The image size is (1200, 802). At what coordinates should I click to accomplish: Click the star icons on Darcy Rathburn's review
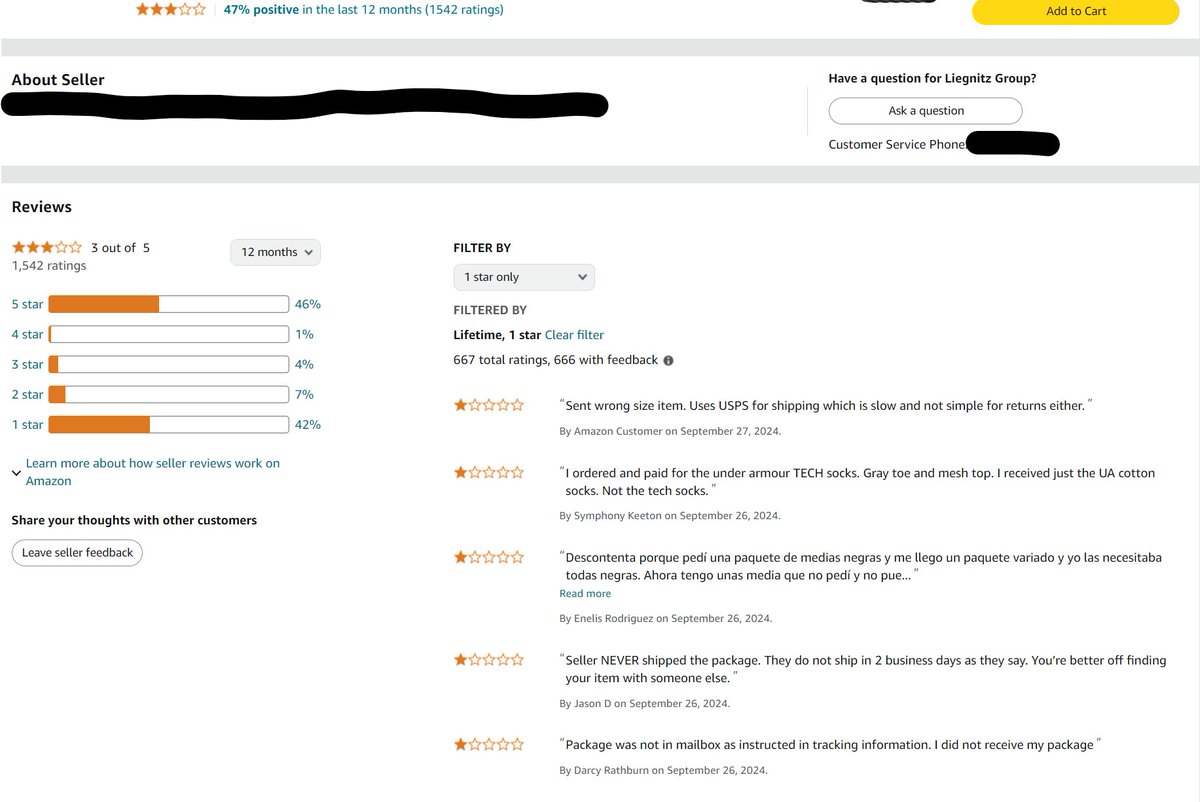click(x=489, y=744)
